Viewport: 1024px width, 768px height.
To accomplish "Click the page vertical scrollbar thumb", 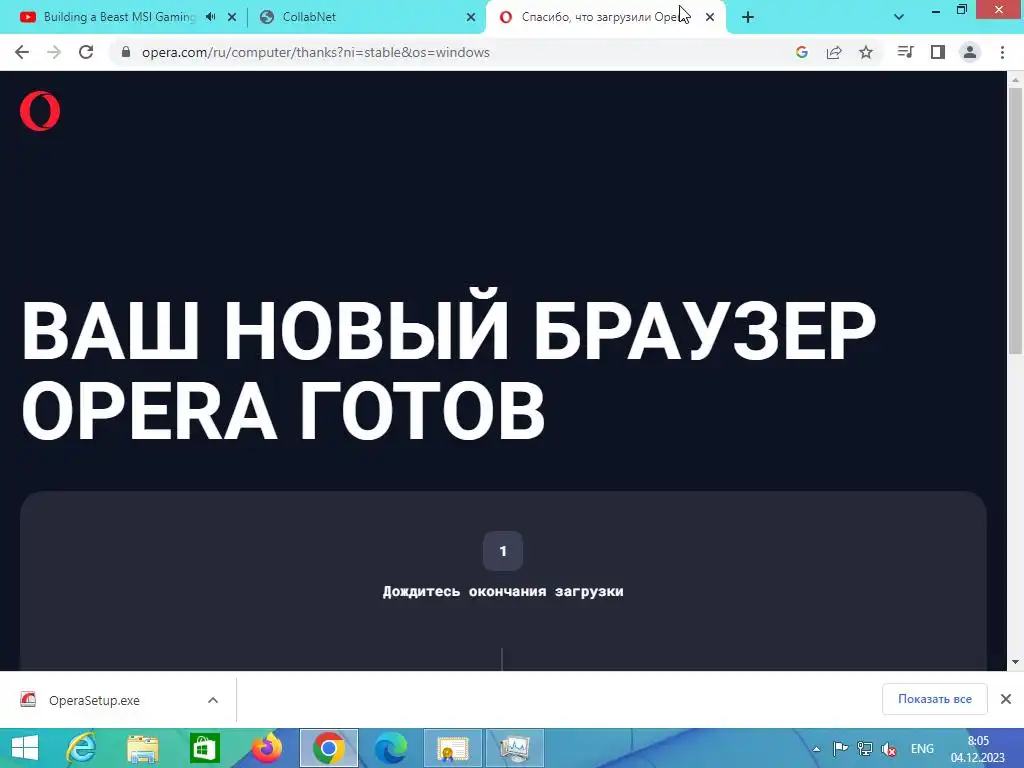I will tap(1015, 221).
